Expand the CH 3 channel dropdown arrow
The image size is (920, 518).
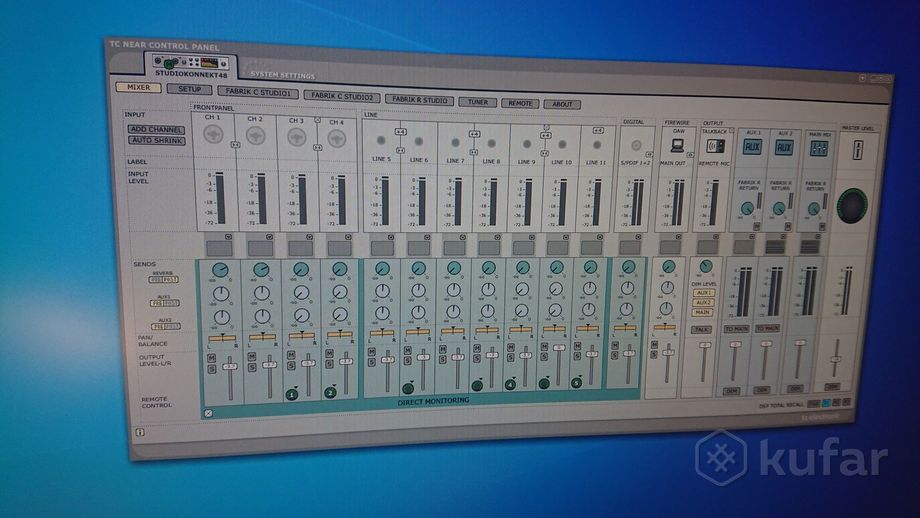coord(310,237)
